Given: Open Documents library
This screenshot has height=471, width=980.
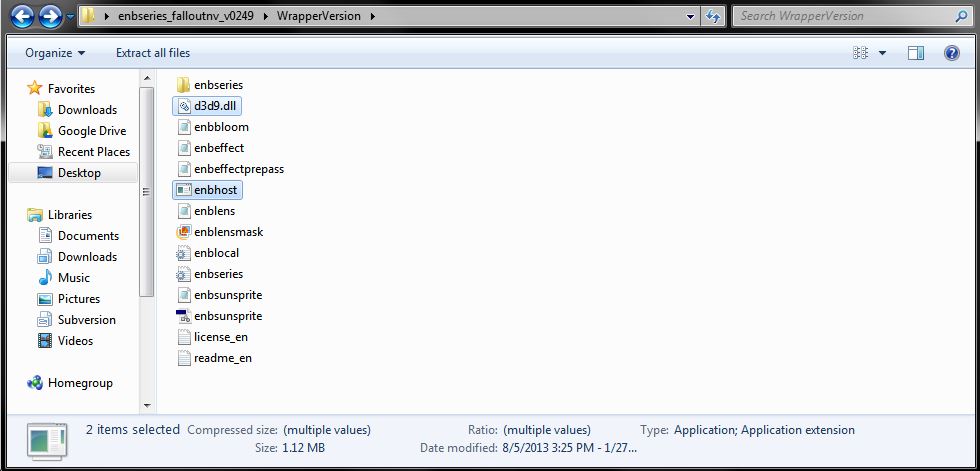Looking at the screenshot, I should click(88, 236).
